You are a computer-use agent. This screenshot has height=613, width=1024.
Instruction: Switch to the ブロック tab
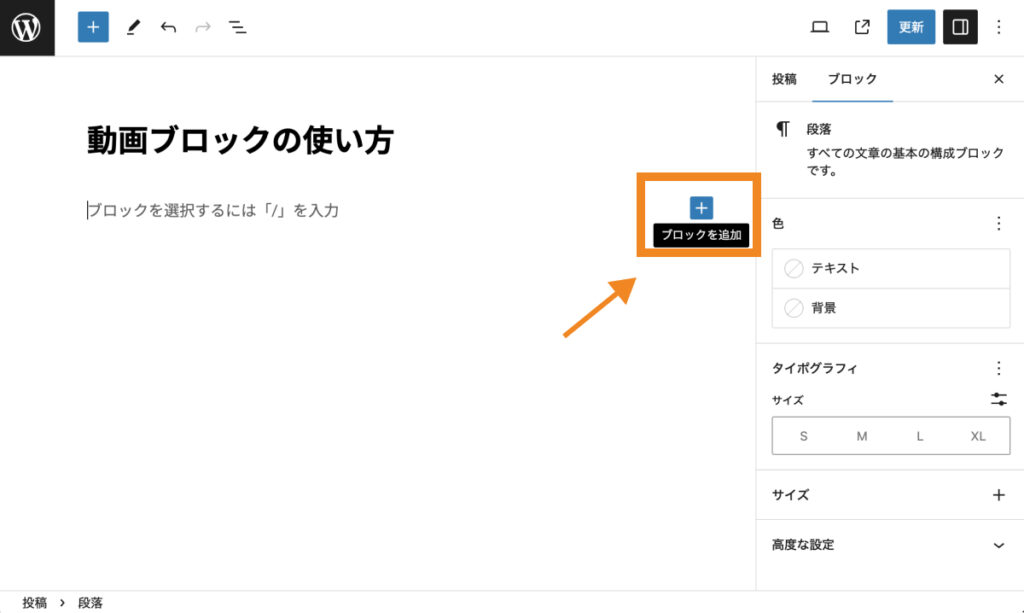click(x=852, y=79)
